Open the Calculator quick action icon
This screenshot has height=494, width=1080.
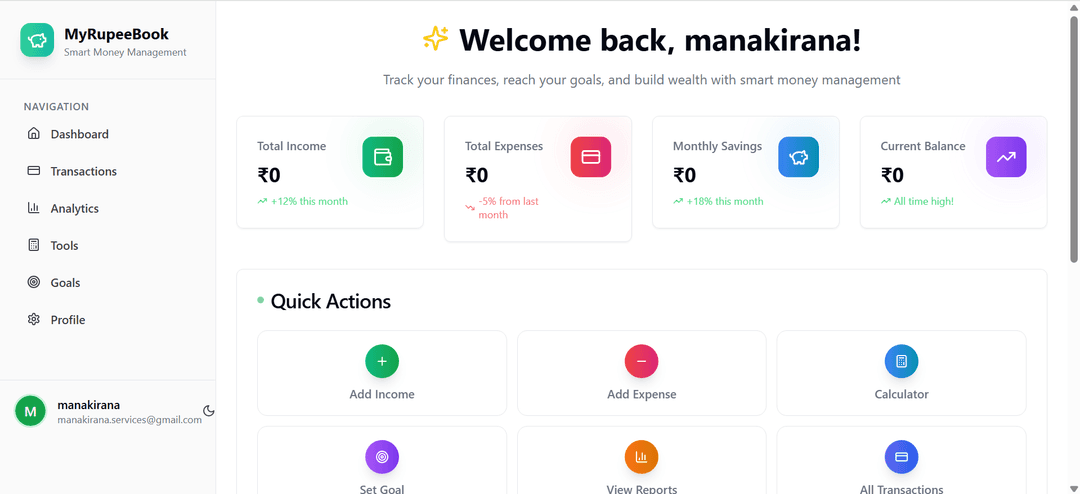901,361
